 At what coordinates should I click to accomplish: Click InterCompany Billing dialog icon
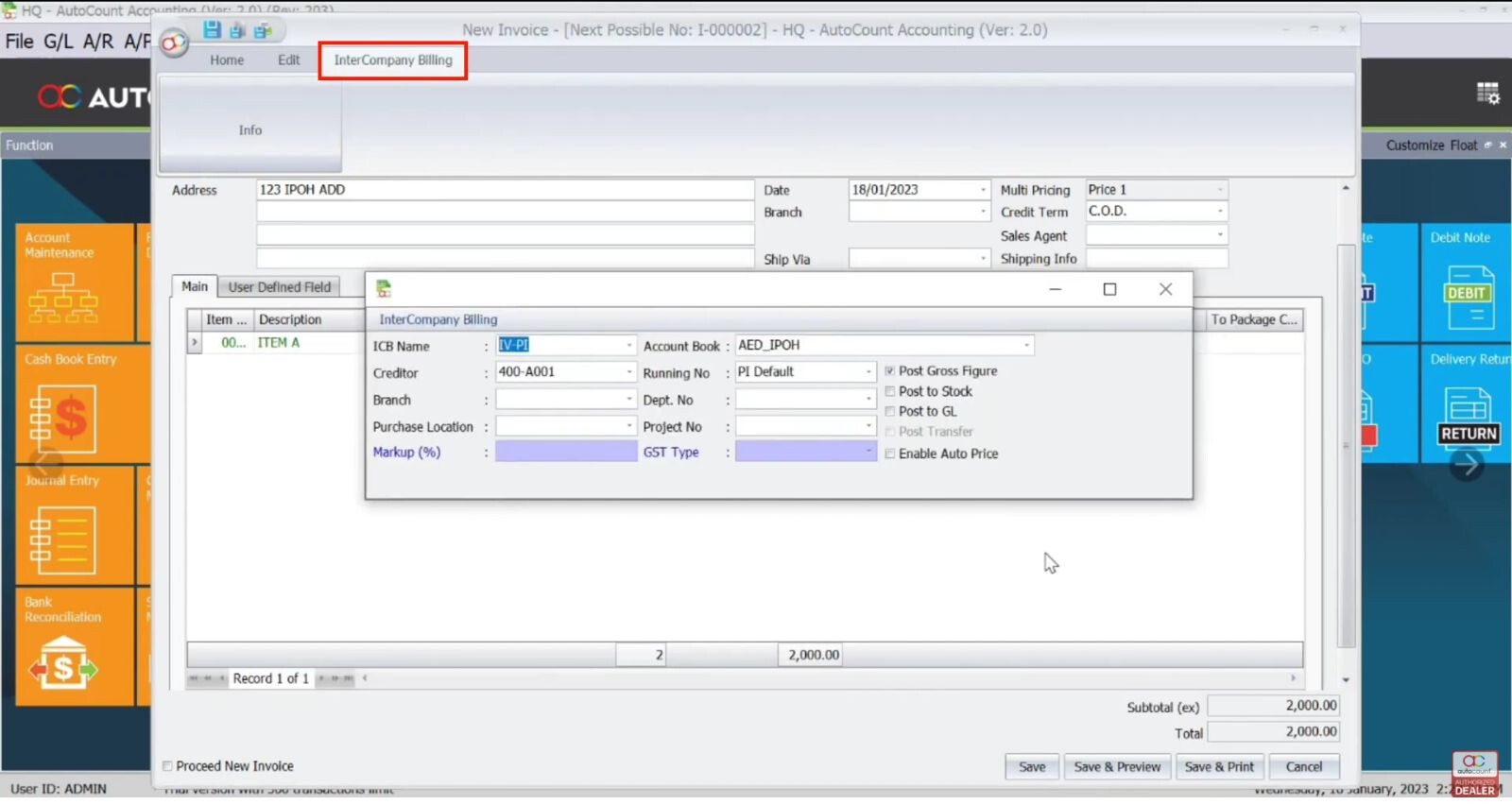coord(384,289)
